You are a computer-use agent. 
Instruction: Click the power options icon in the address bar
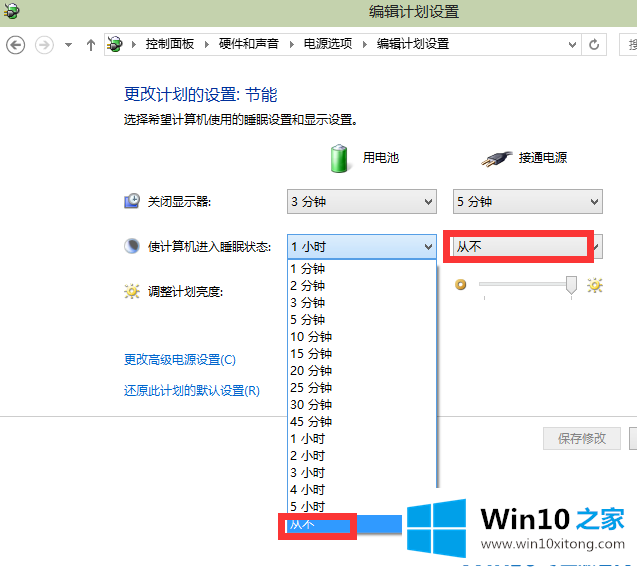(x=115, y=44)
